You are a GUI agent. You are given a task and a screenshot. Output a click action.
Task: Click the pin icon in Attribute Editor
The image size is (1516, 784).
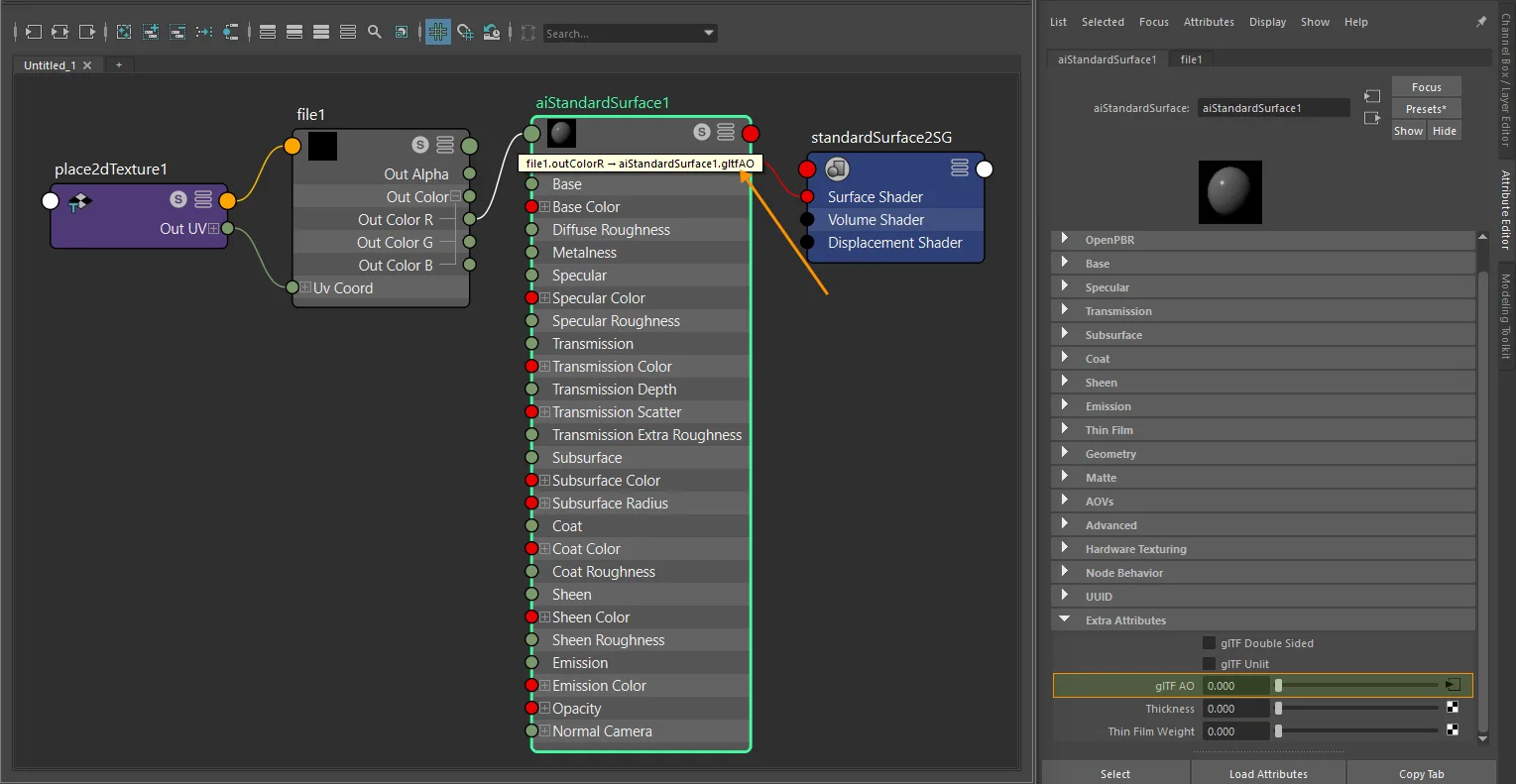[x=1481, y=22]
